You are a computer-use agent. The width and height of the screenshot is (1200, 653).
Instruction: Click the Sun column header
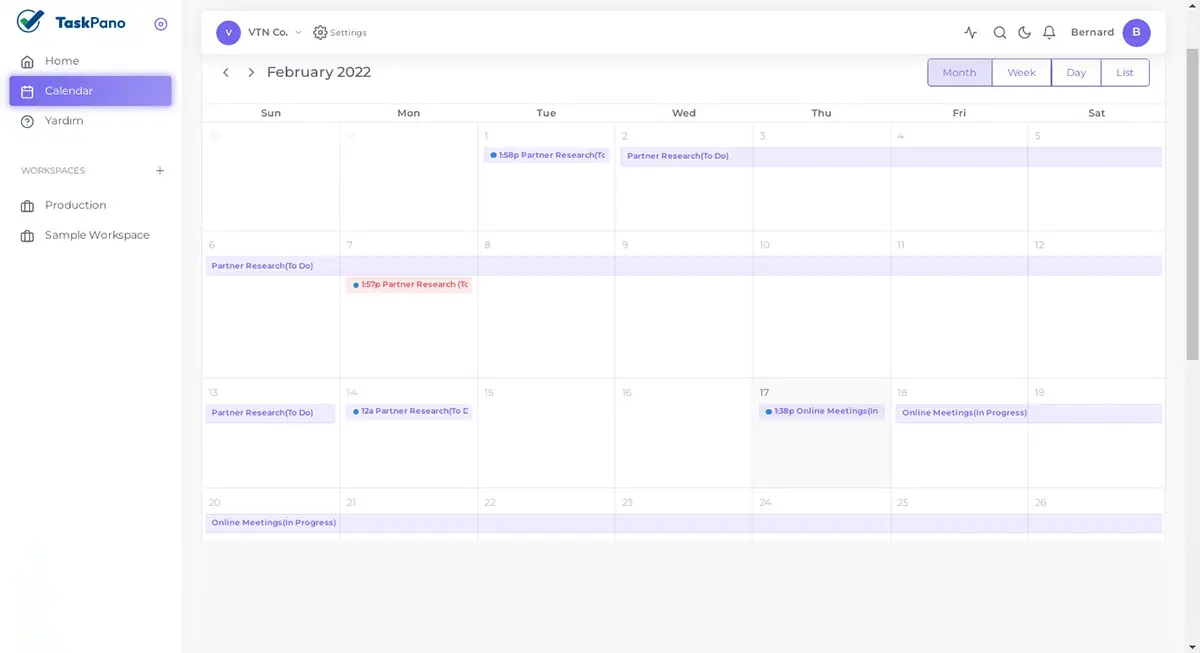coord(271,113)
